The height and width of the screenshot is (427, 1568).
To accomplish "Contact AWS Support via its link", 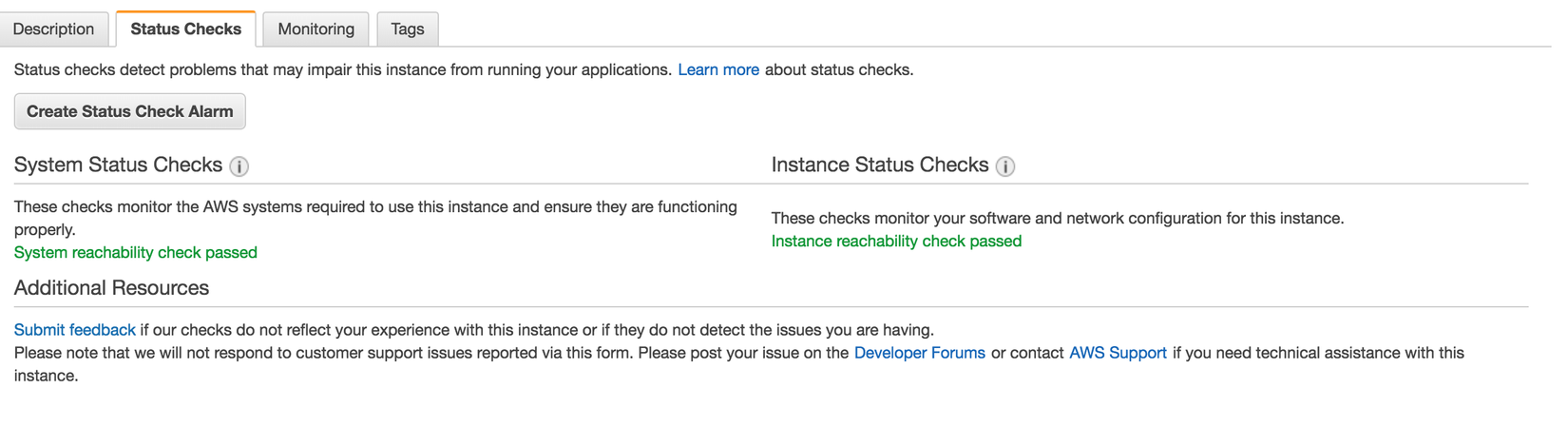I will (1118, 353).
